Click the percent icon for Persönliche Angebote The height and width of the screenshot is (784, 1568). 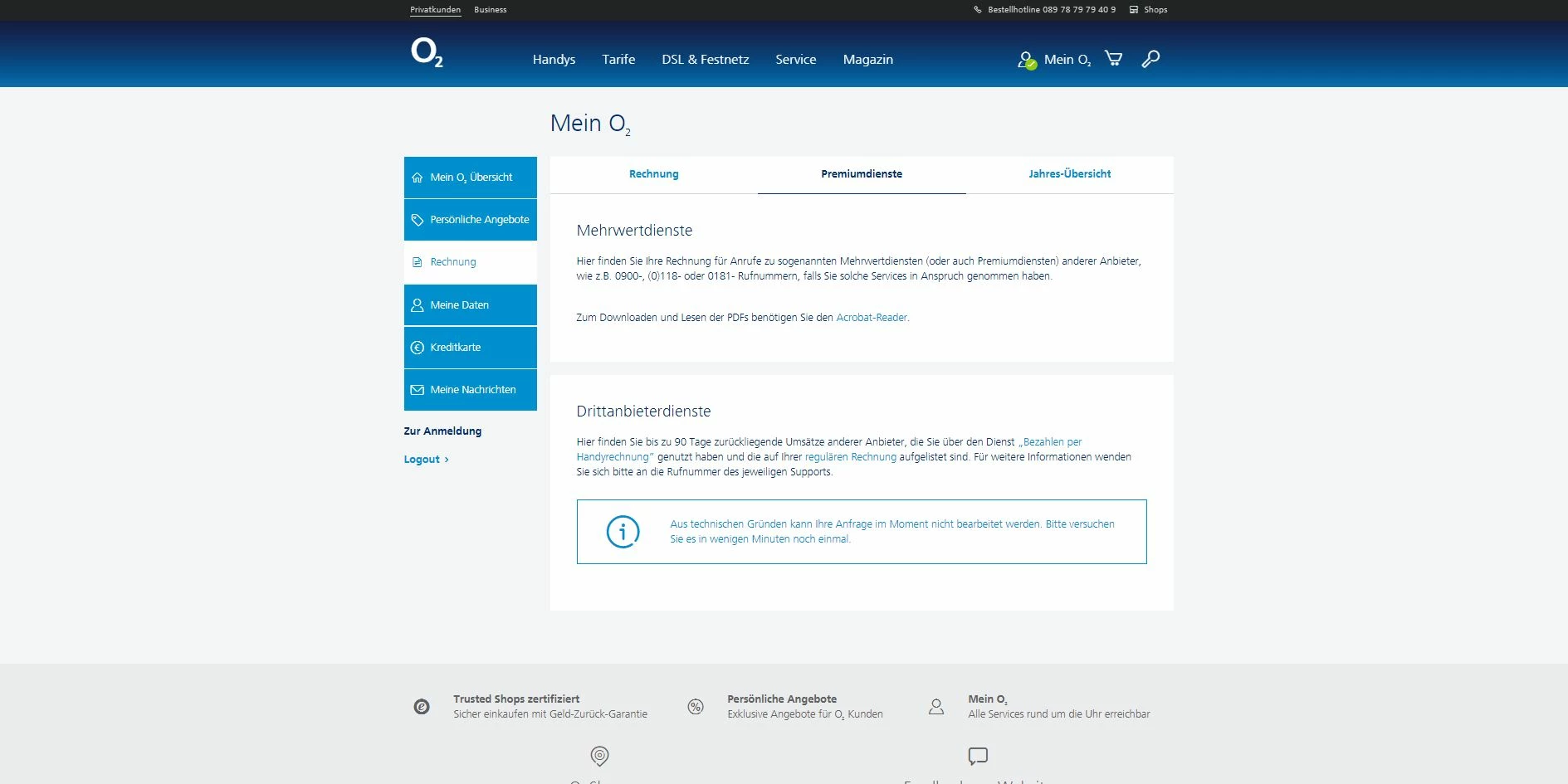click(x=696, y=707)
